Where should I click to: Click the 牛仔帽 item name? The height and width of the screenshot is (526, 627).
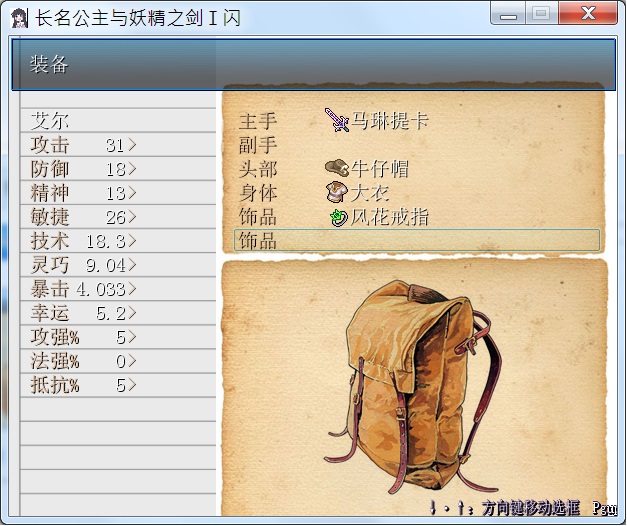click(380, 168)
